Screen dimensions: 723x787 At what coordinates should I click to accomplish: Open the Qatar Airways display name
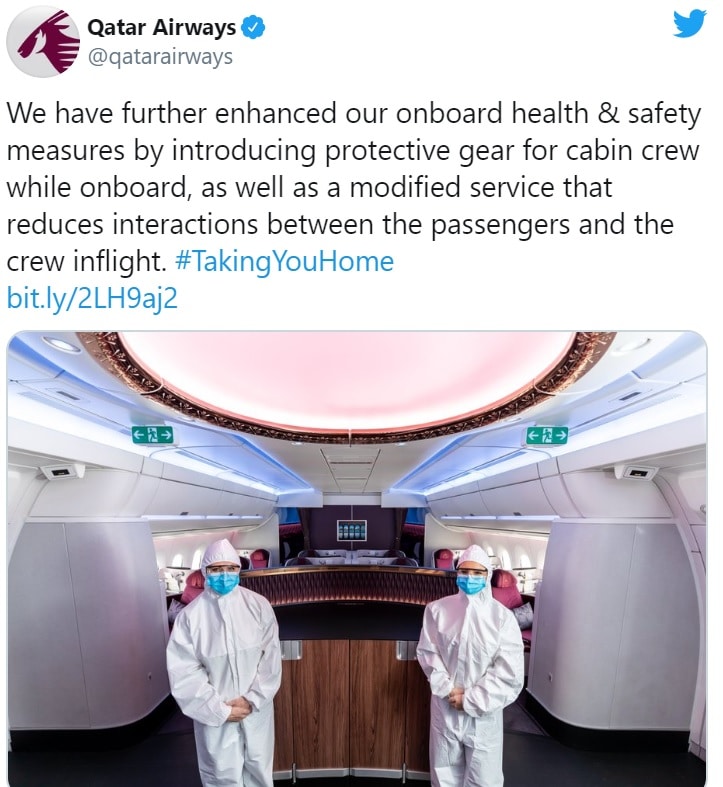tap(161, 27)
